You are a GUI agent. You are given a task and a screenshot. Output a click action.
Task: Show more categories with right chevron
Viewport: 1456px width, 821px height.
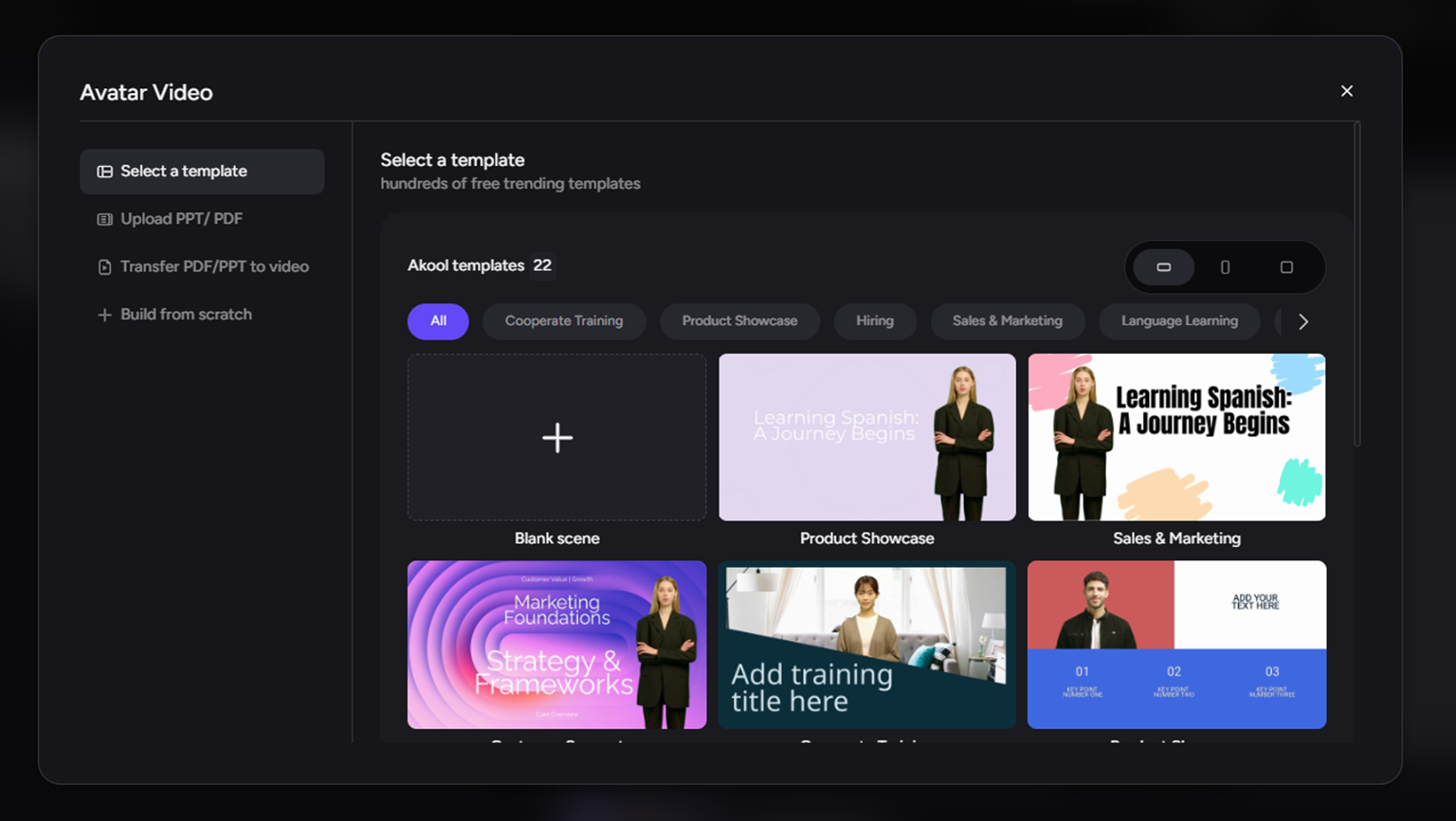1303,321
